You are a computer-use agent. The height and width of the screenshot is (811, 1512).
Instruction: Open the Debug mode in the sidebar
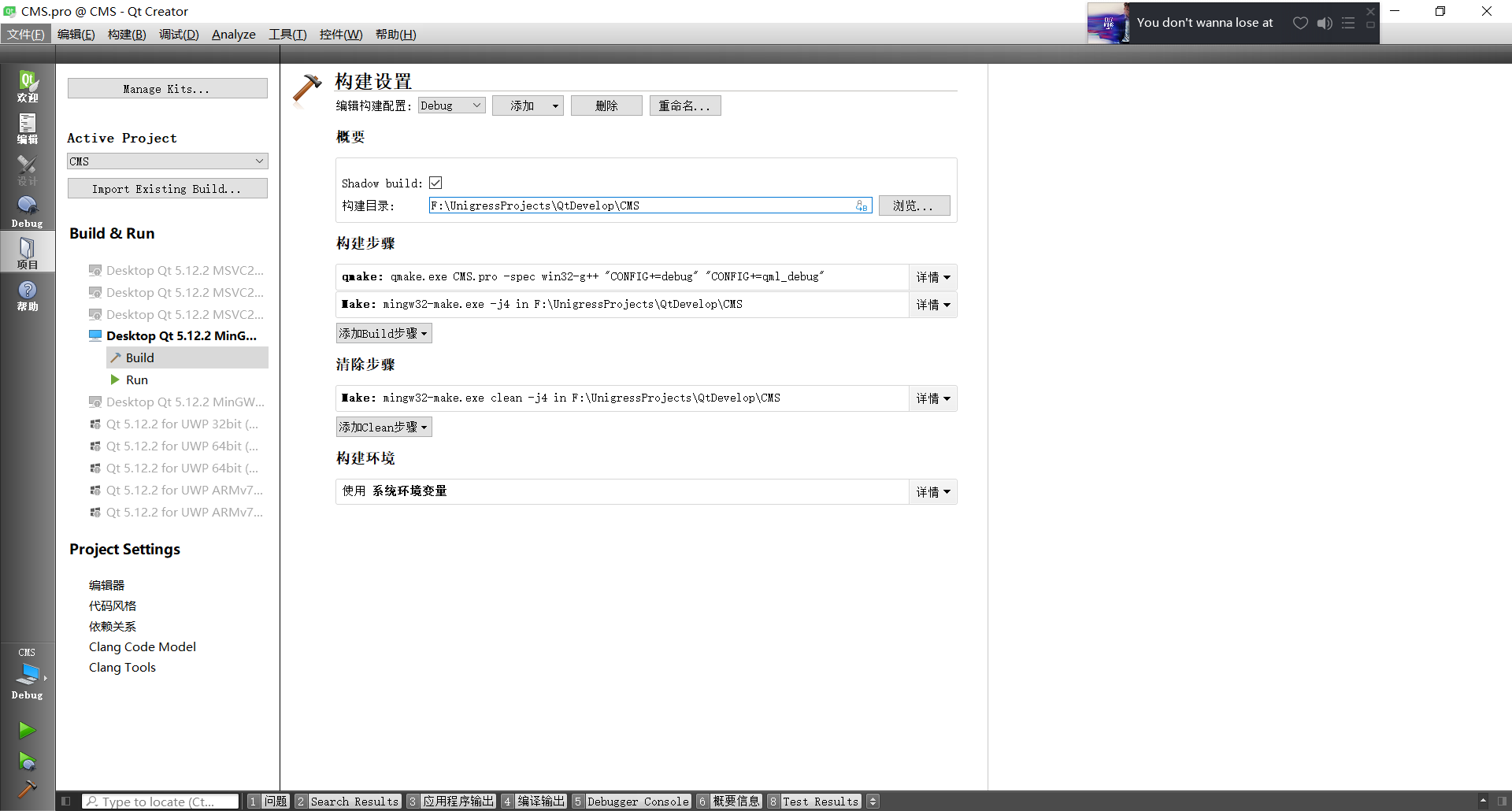pos(28,207)
